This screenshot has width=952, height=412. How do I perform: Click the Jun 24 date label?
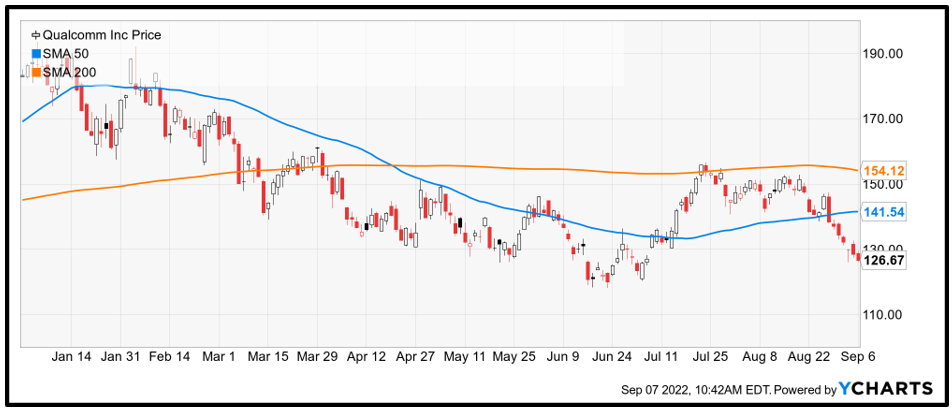(612, 357)
